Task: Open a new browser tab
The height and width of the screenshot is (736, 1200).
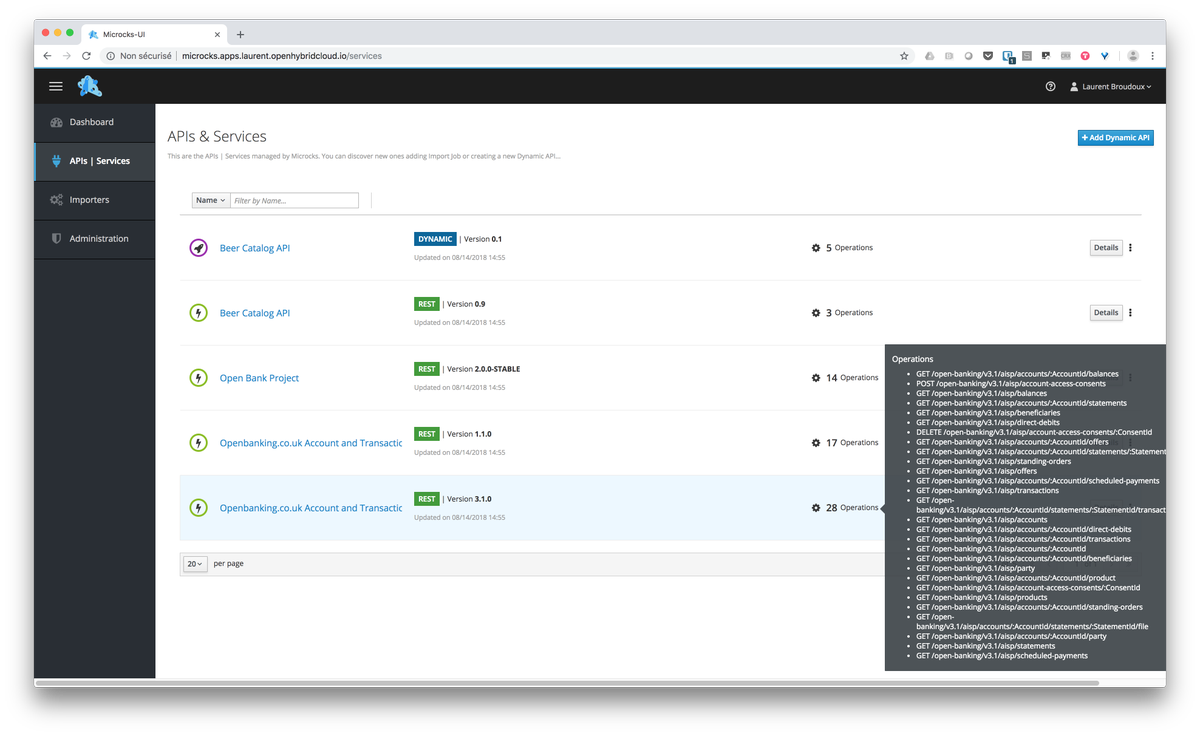Action: tap(240, 34)
